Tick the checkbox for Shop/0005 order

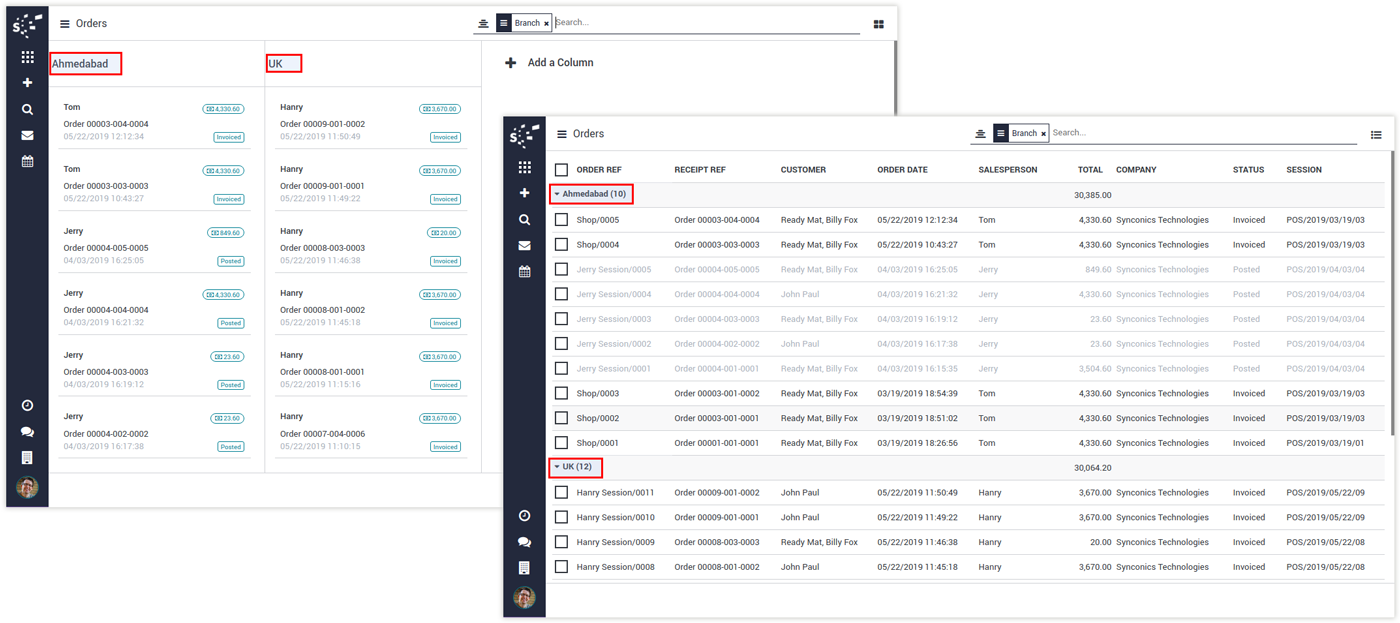point(561,220)
